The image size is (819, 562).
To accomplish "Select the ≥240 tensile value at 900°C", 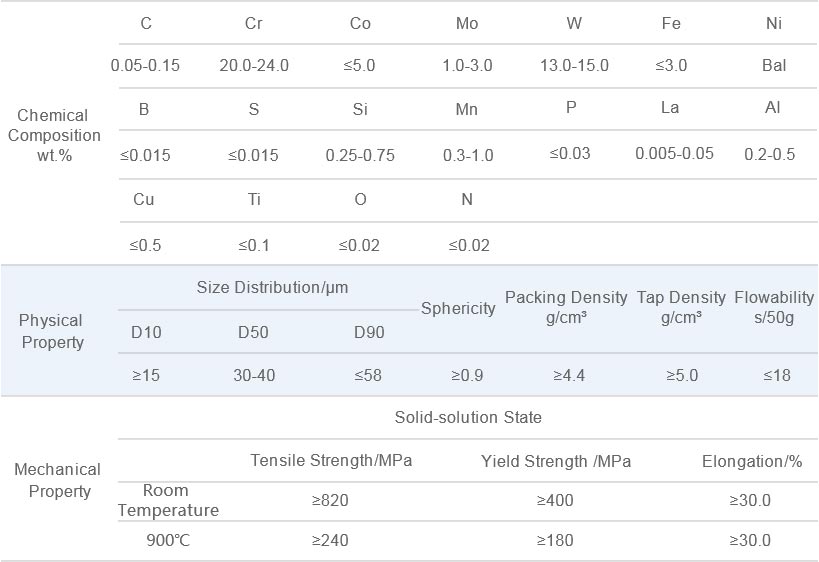I will click(x=330, y=540).
